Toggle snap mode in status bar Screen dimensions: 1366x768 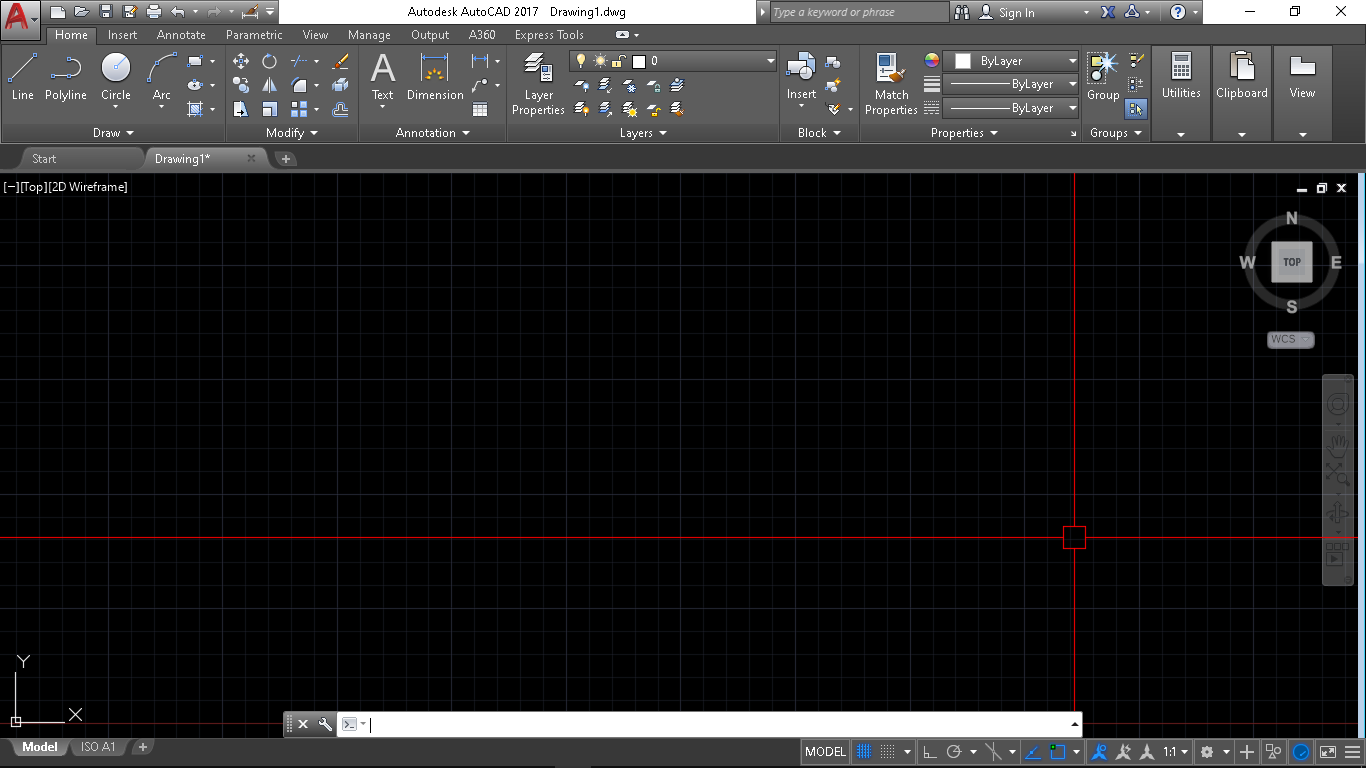tap(887, 752)
